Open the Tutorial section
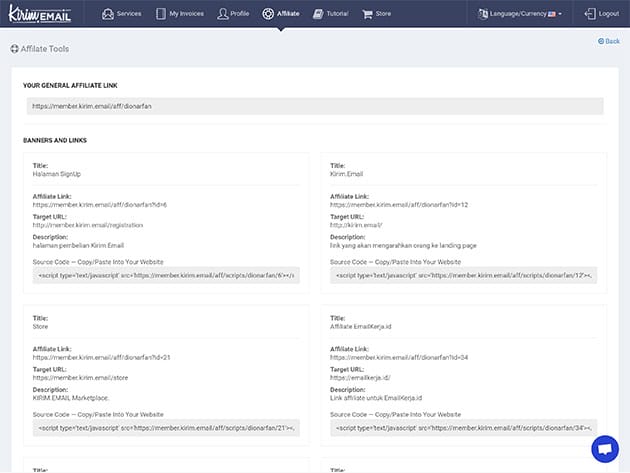Image resolution: width=630 pixels, height=473 pixels. (331, 14)
